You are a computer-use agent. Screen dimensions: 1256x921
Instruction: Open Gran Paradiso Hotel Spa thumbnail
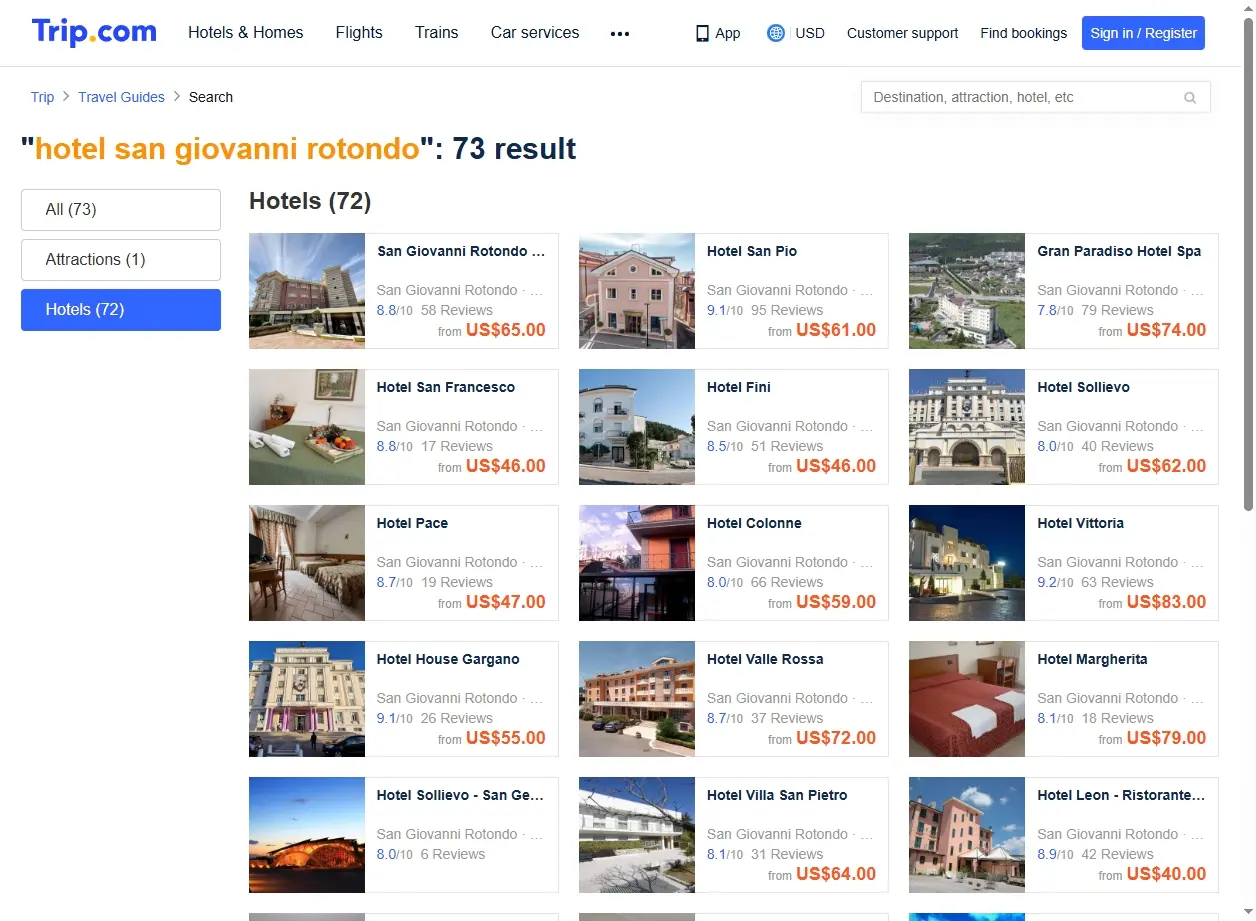[x=967, y=291]
